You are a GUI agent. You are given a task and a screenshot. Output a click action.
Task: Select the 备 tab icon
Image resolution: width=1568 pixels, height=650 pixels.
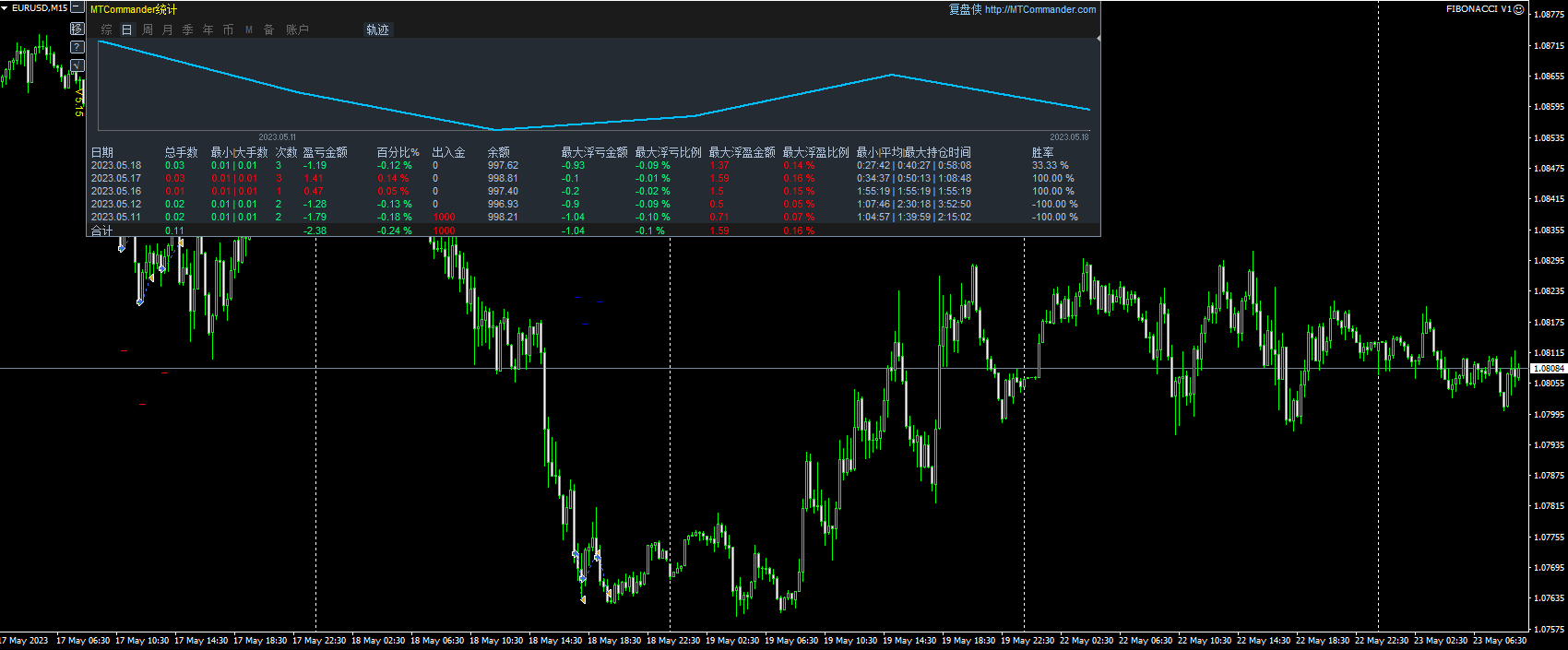[x=269, y=30]
